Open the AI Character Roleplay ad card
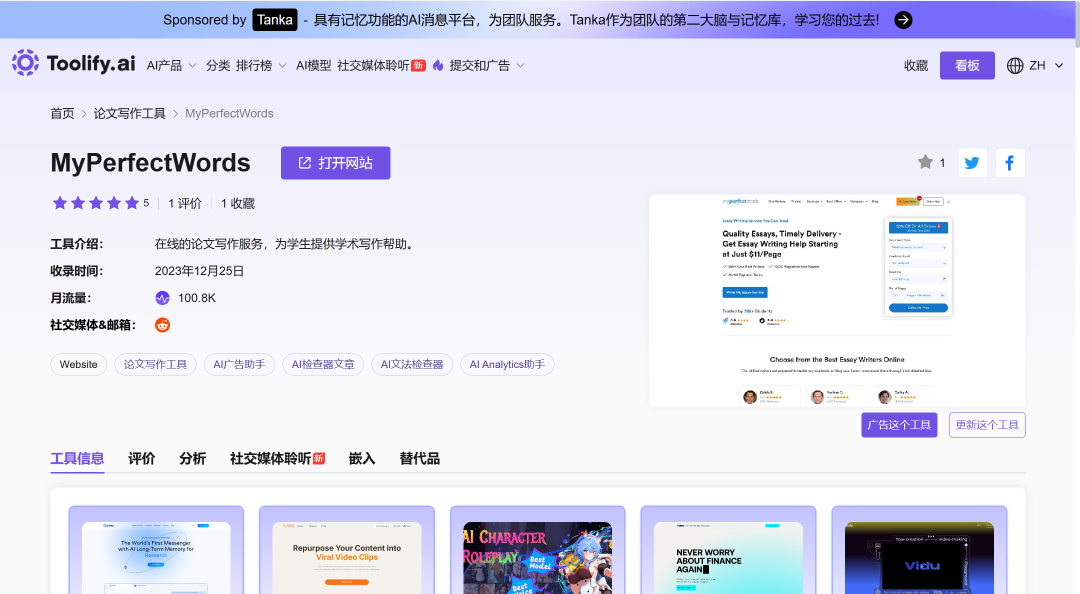This screenshot has width=1080, height=594. tap(538, 550)
